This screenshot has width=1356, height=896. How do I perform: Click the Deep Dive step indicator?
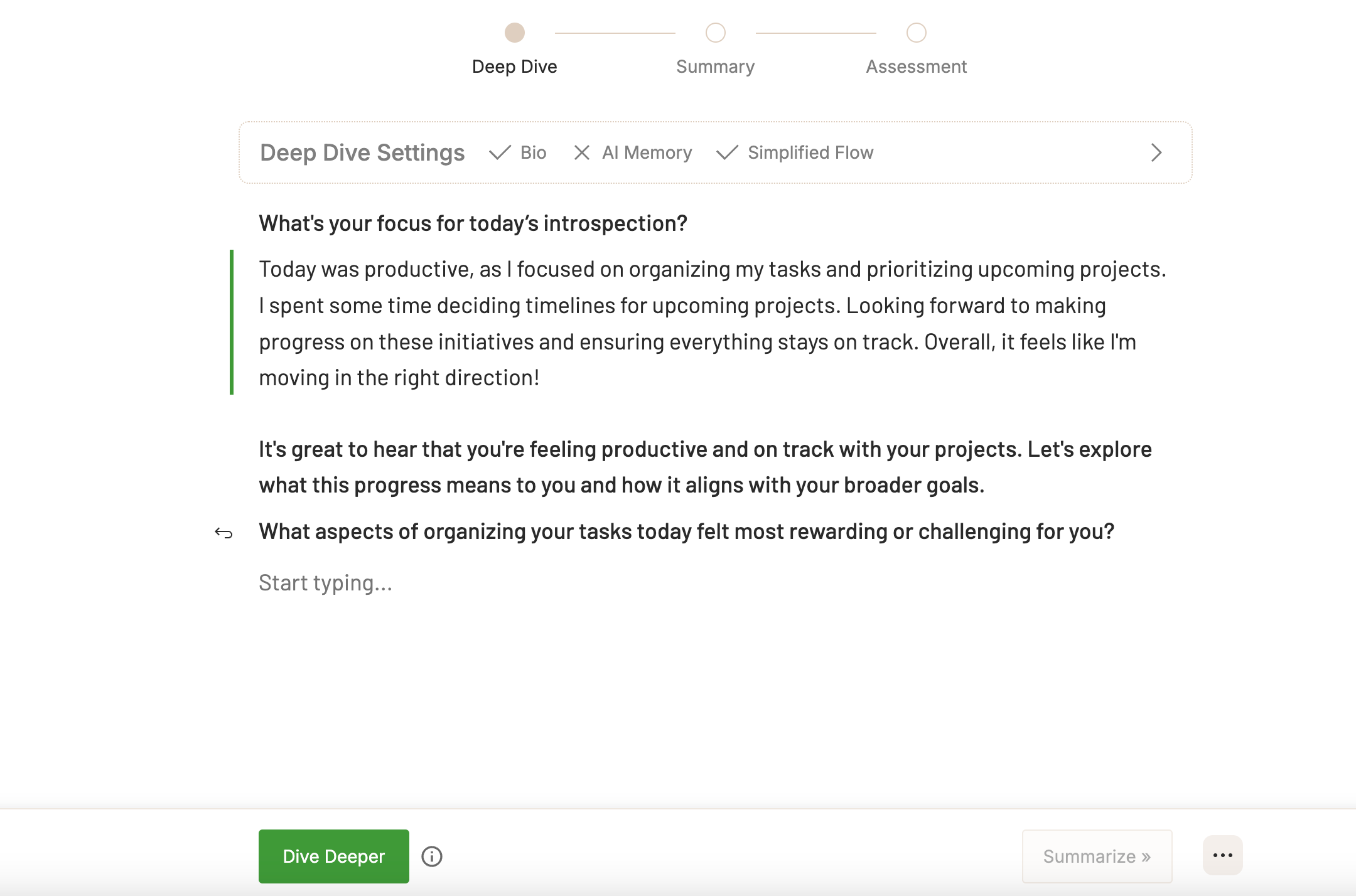[514, 32]
